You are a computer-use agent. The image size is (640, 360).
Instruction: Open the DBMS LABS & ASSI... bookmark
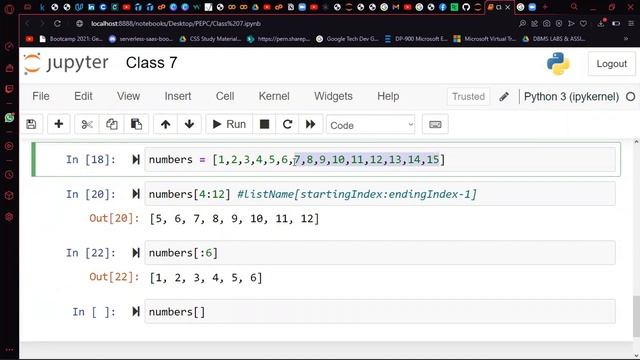(554, 39)
